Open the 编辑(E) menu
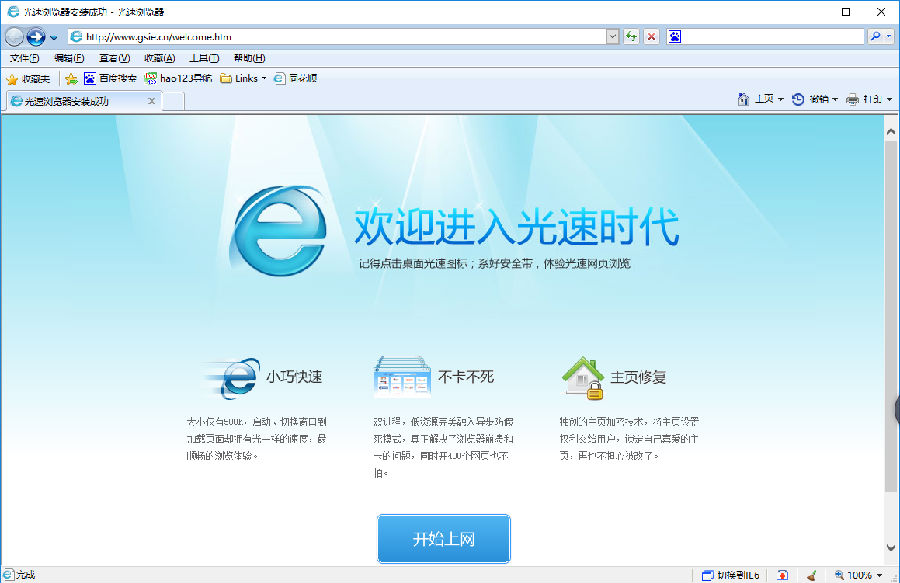The height and width of the screenshot is (583, 900). coord(69,58)
